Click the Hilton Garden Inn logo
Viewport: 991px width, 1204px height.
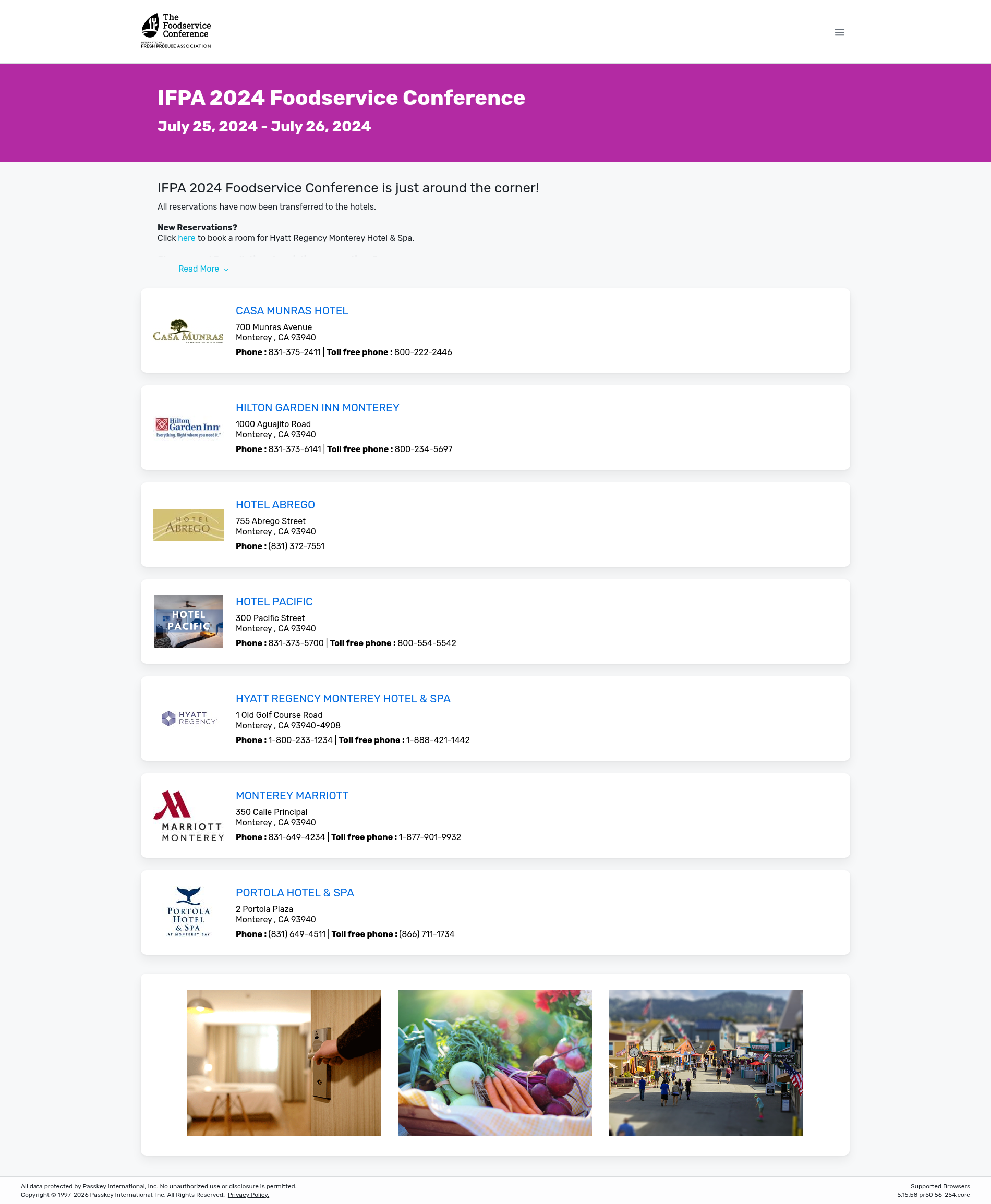(188, 428)
